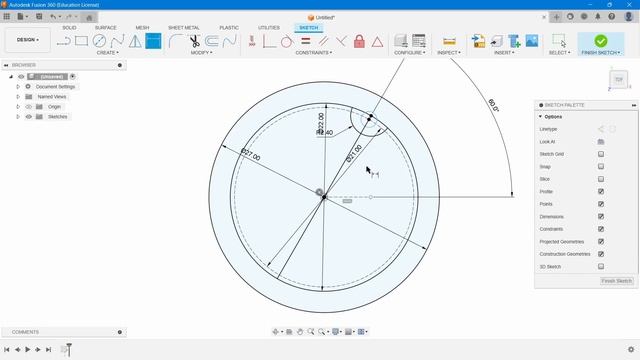Switch to the Mesh tab
Viewport: 640px width, 360px height.
(142, 28)
